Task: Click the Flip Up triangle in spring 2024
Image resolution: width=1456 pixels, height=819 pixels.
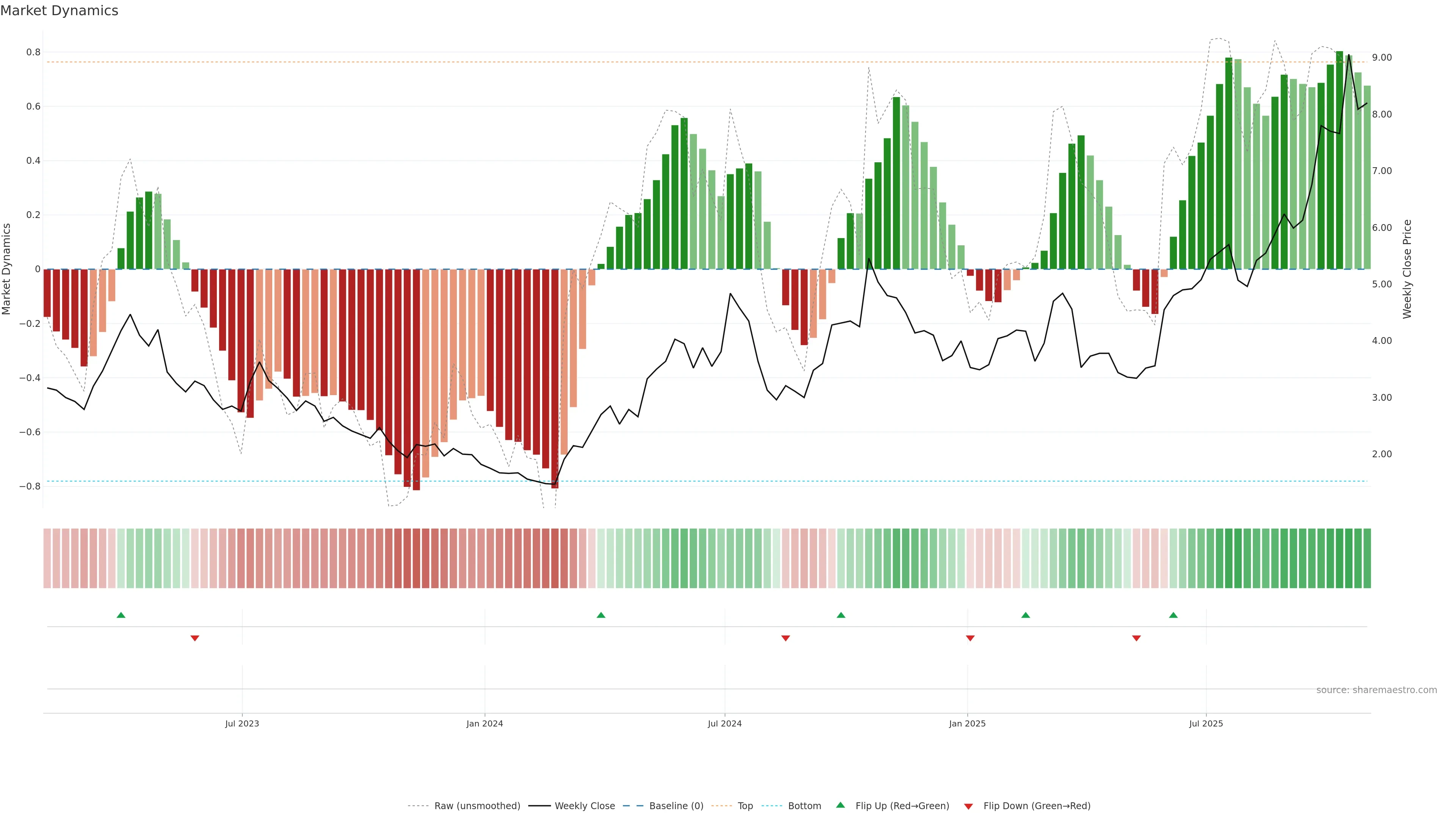Action: click(601, 615)
